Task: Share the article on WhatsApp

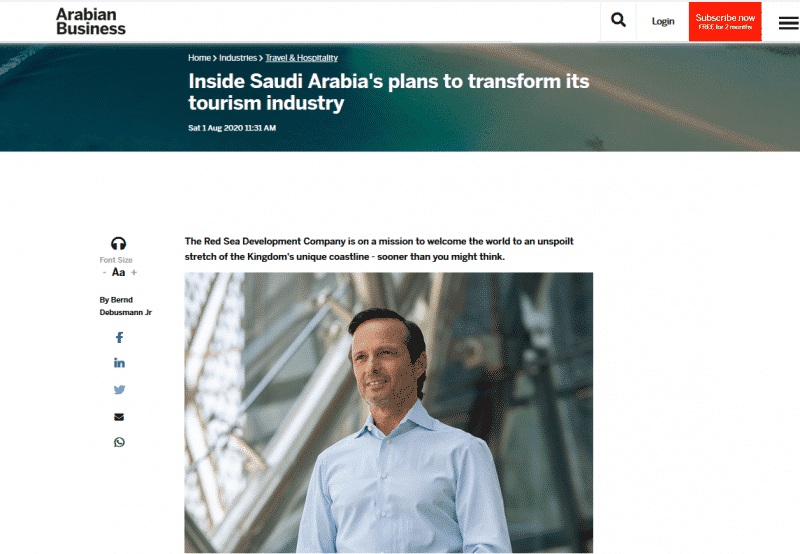Action: pyautogui.click(x=119, y=442)
